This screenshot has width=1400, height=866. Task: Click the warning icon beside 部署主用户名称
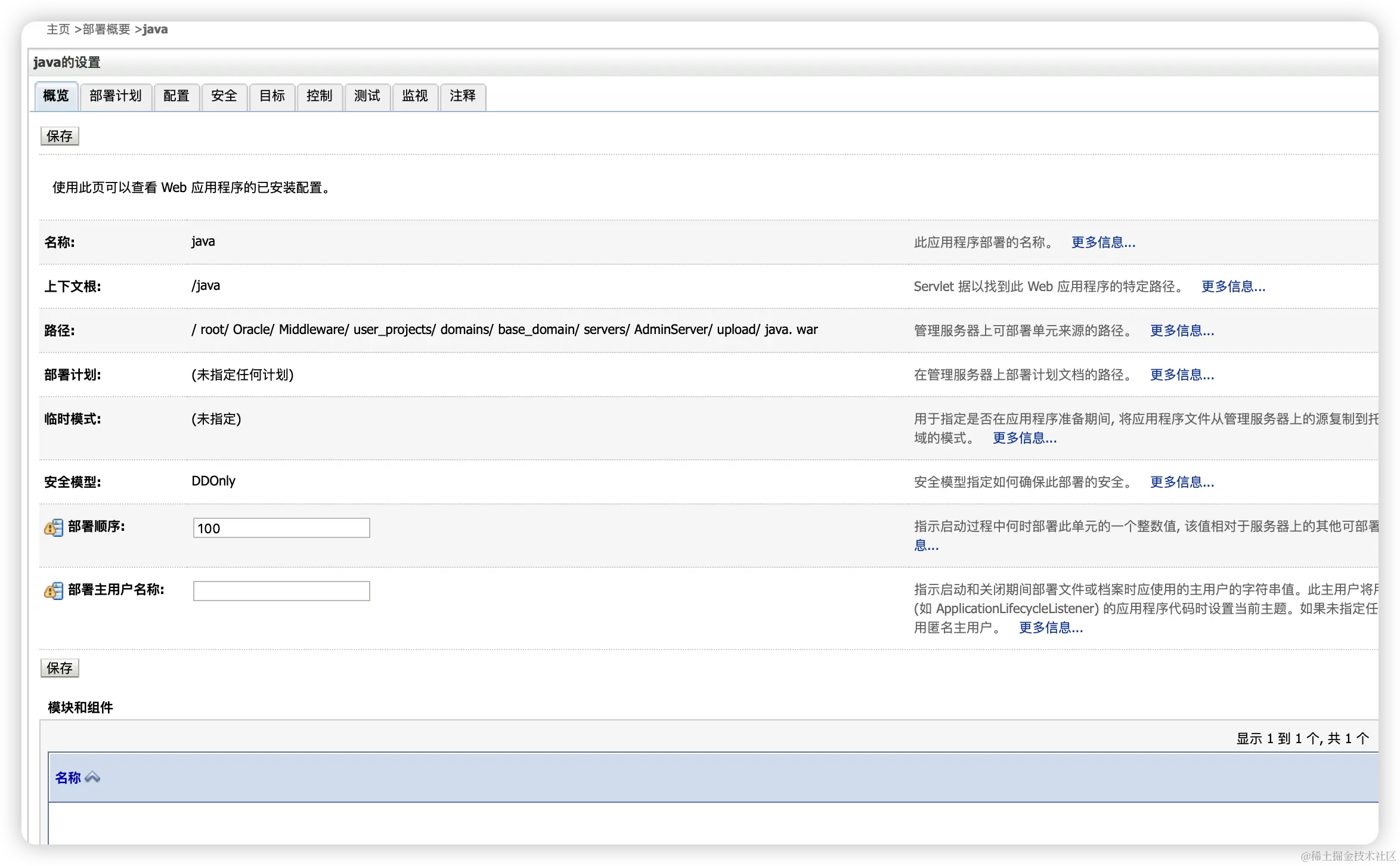coord(53,590)
